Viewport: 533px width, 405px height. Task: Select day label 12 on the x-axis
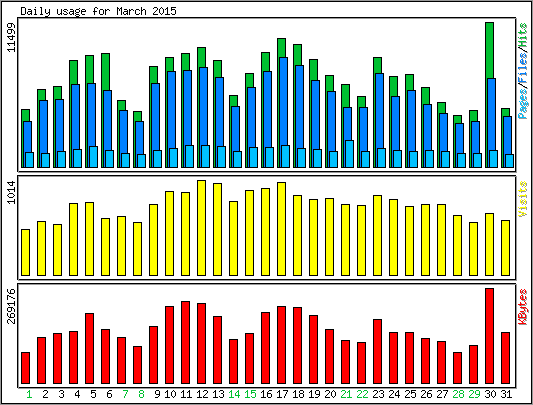pos(202,394)
